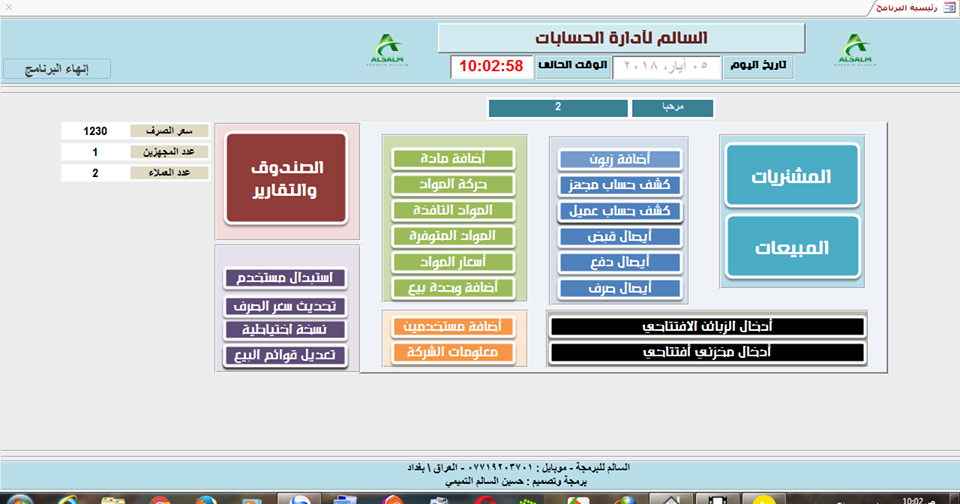Create a نسخة احتياطية backup
Screen dimensions: 960x504
pos(285,329)
